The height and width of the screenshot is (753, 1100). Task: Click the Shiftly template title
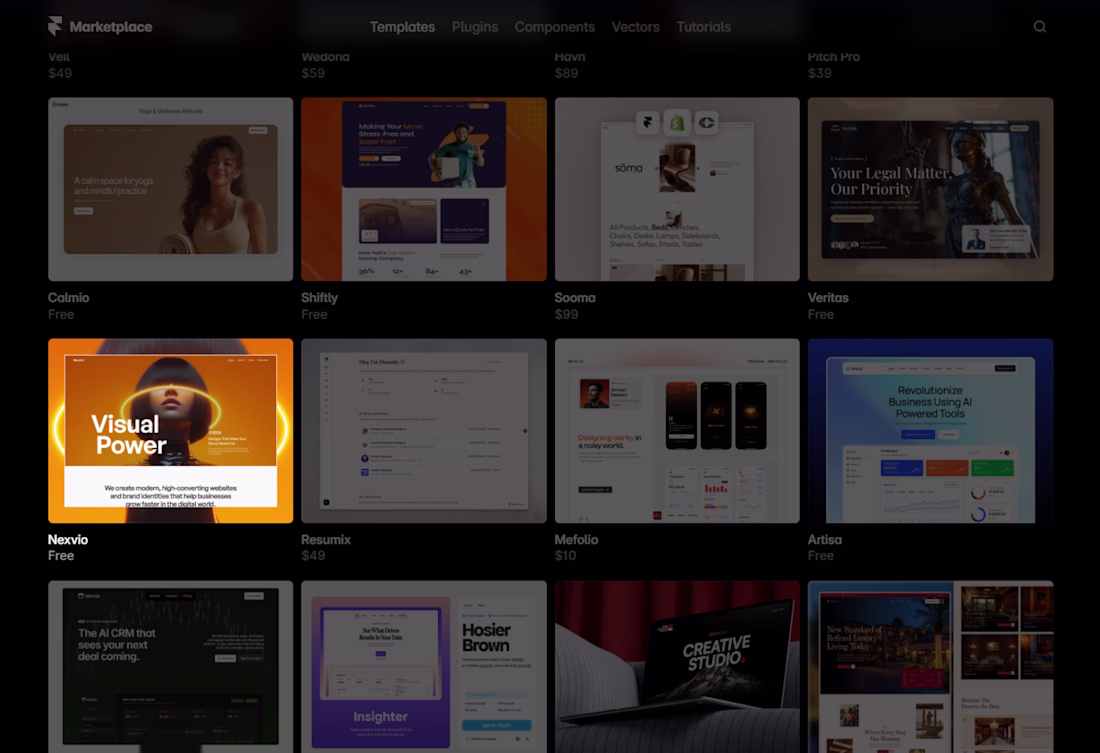(x=319, y=298)
